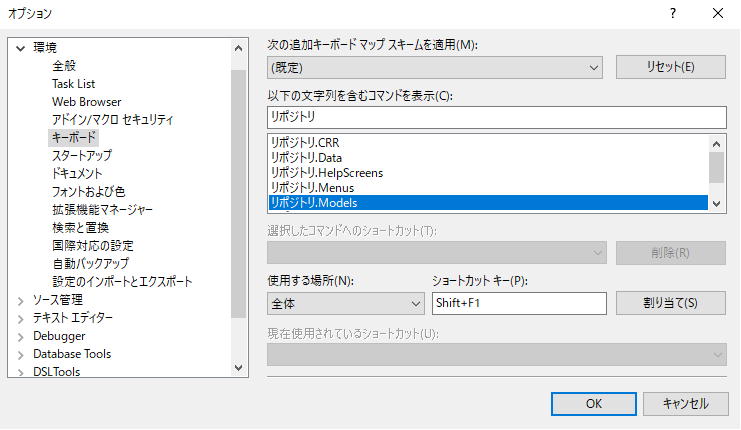Confirm with the OK button
Image resolution: width=741 pixels, height=430 pixels.
(594, 404)
